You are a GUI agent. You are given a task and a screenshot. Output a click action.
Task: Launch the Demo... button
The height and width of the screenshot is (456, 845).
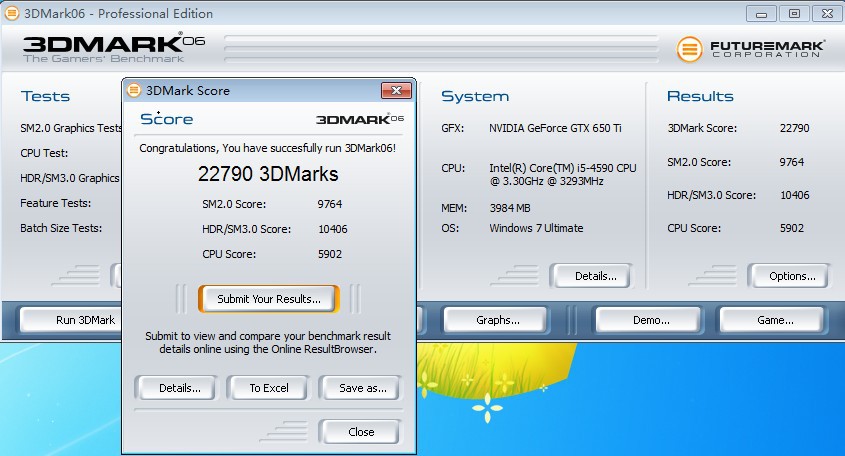[650, 320]
